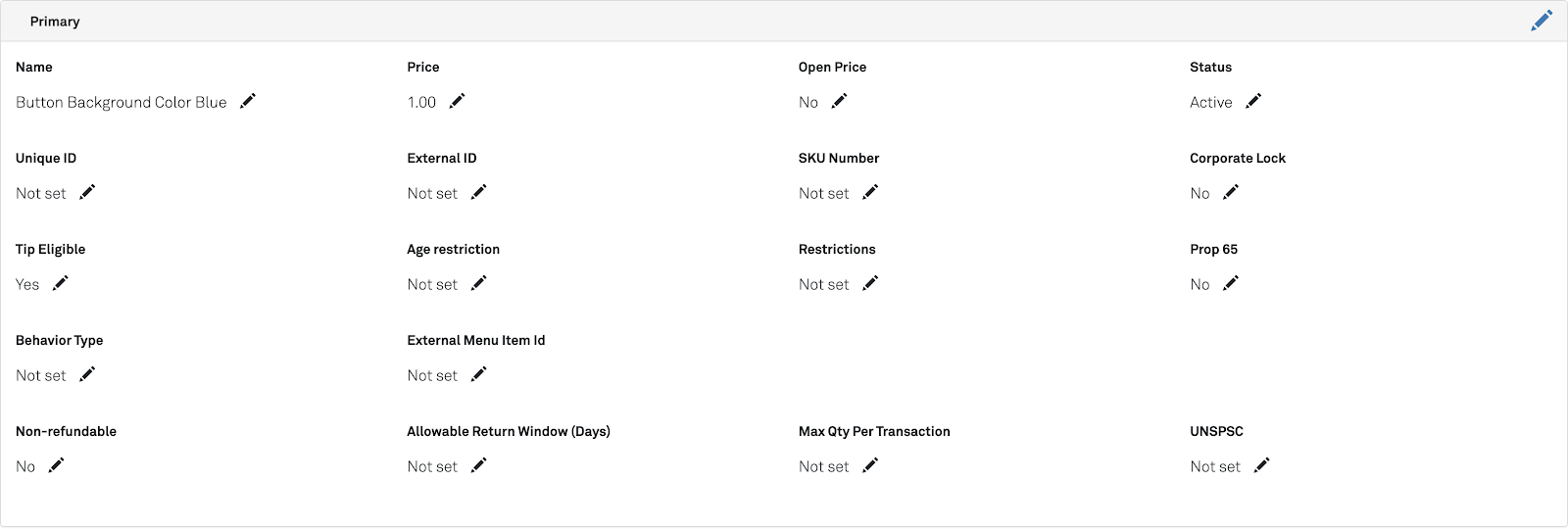Click pencil icon for SKU Number
This screenshot has height=529, width=1568.
(870, 192)
